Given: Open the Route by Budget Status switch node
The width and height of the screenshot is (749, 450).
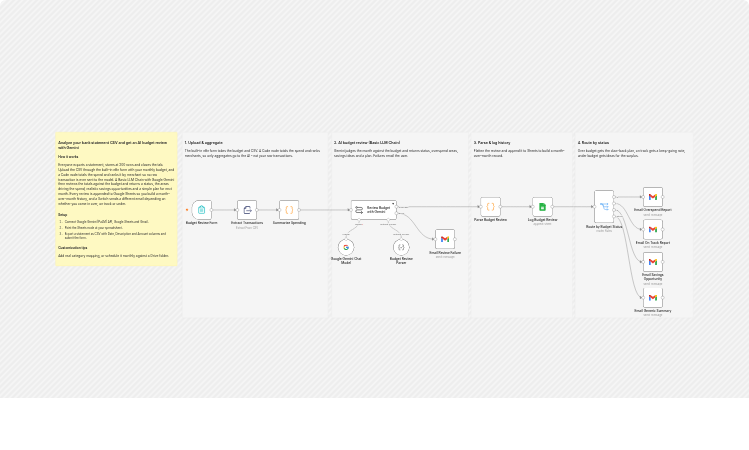Looking at the screenshot, I should pos(604,206).
